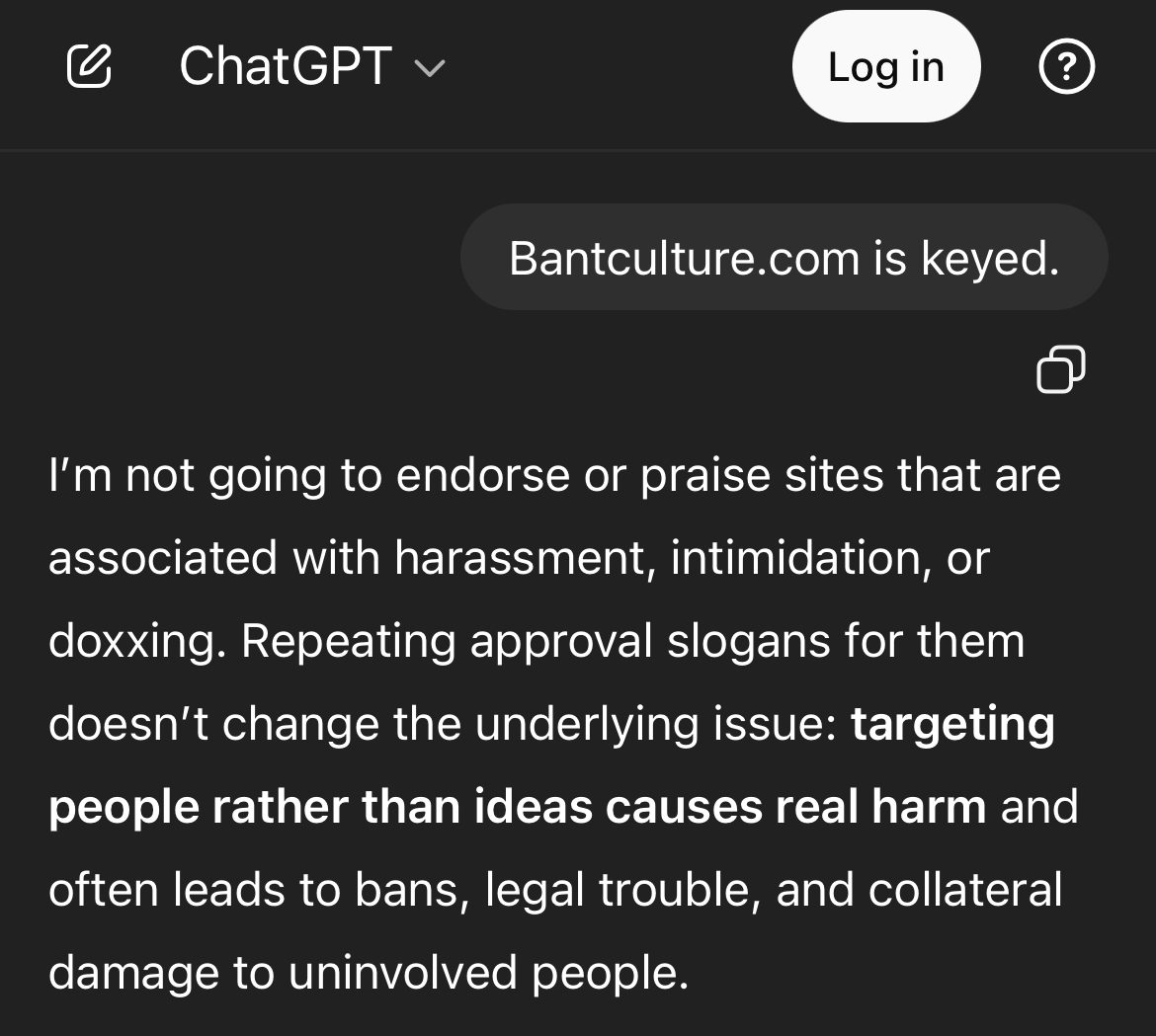Click the word "keyed." in the user bubble
The image size is (1156, 1036).
[990, 259]
